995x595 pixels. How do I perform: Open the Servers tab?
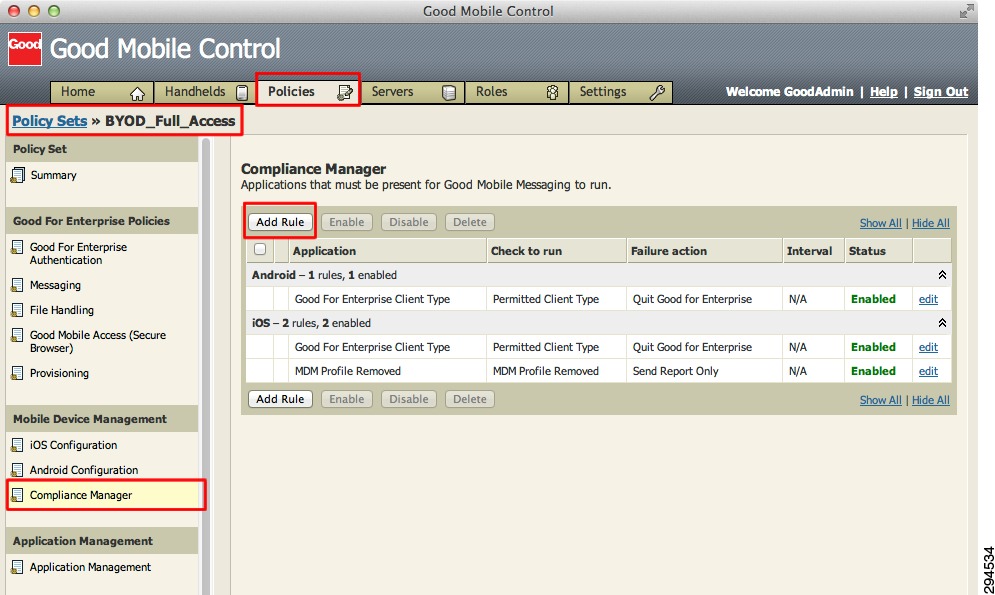point(412,93)
